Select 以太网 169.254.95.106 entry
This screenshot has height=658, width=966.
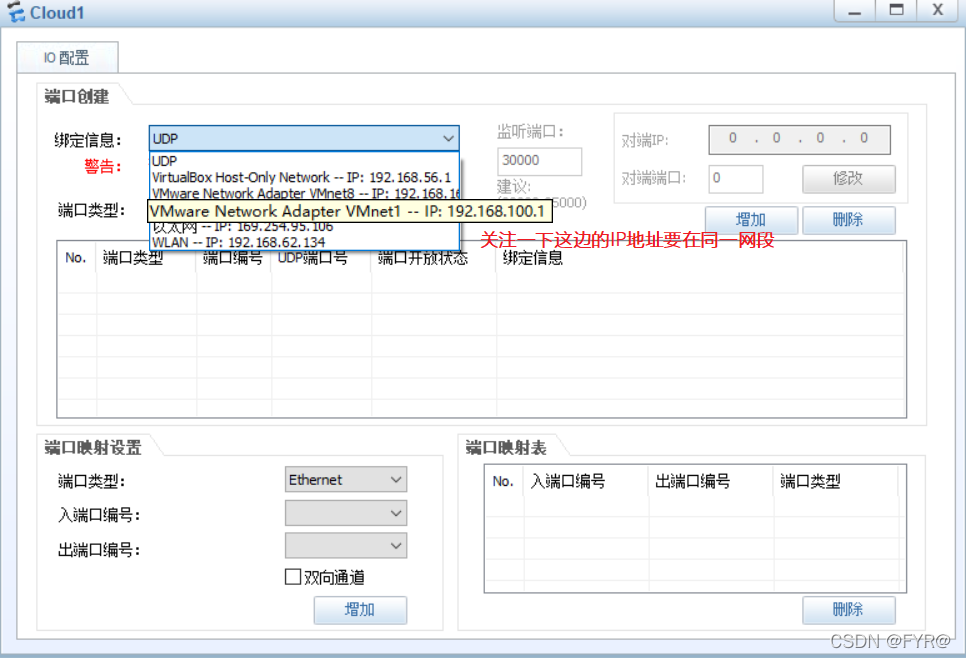point(304,227)
